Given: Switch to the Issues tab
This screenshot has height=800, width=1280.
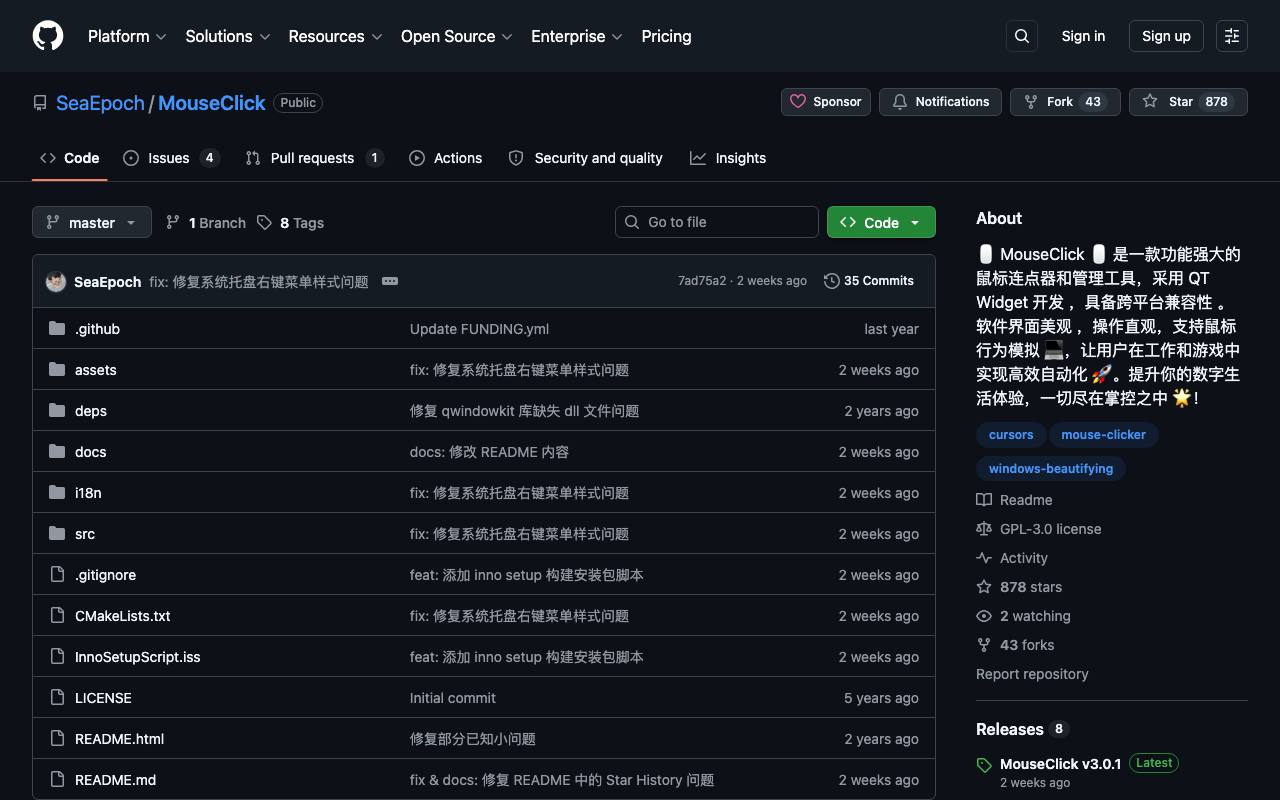Looking at the screenshot, I should tap(171, 158).
